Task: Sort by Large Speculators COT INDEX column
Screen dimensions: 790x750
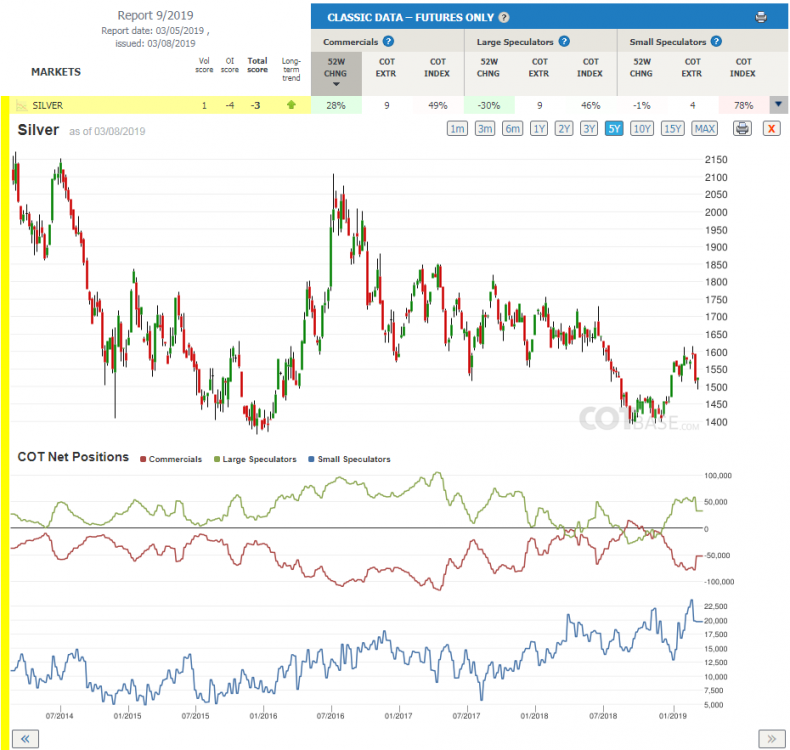Action: pos(590,67)
